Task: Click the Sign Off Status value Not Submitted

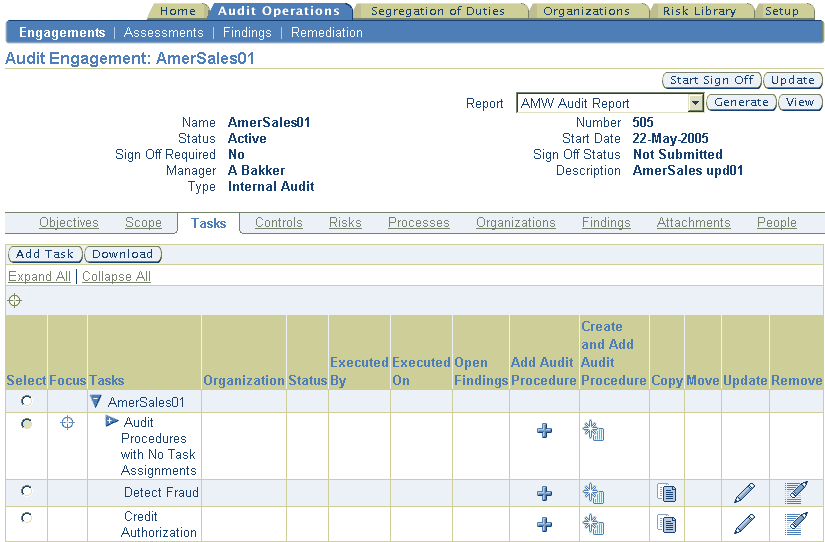Action: pos(678,154)
